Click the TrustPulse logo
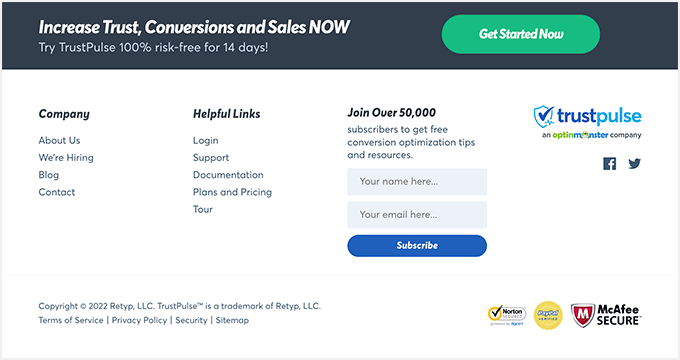The width and height of the screenshot is (680, 360). tap(587, 116)
